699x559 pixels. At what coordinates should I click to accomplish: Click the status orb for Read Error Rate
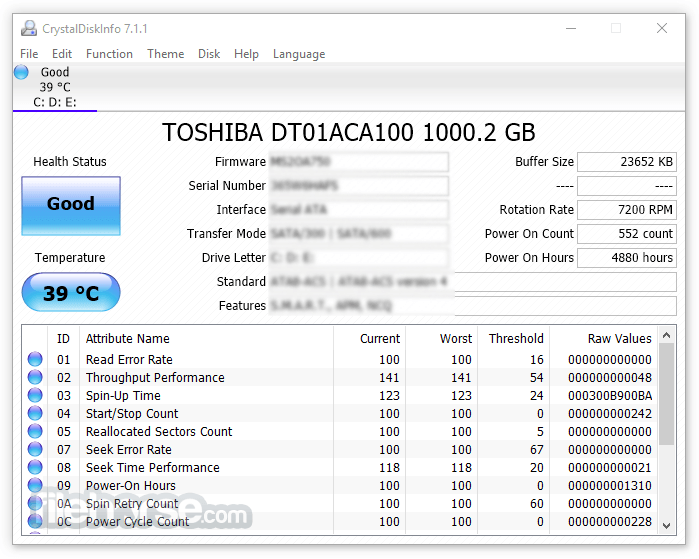coord(35,359)
